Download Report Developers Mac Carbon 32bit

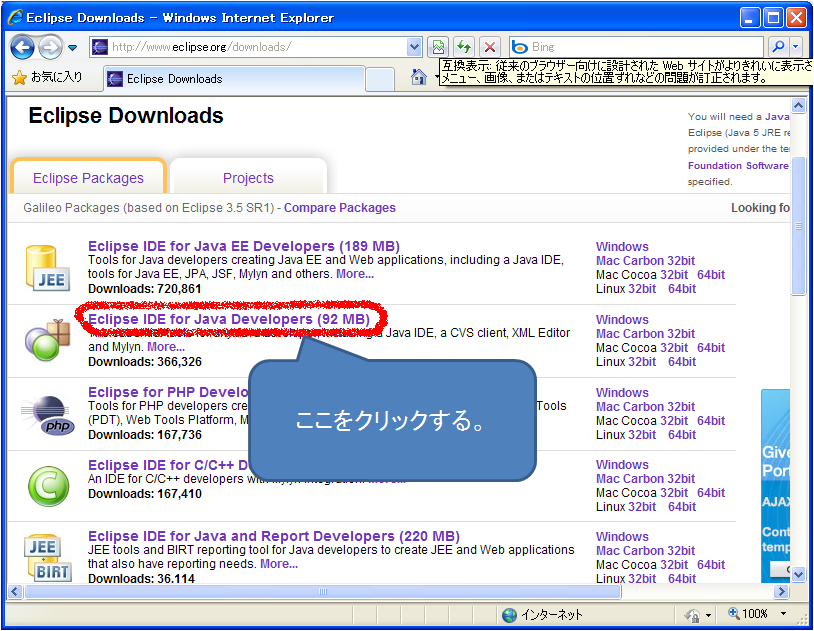(645, 551)
